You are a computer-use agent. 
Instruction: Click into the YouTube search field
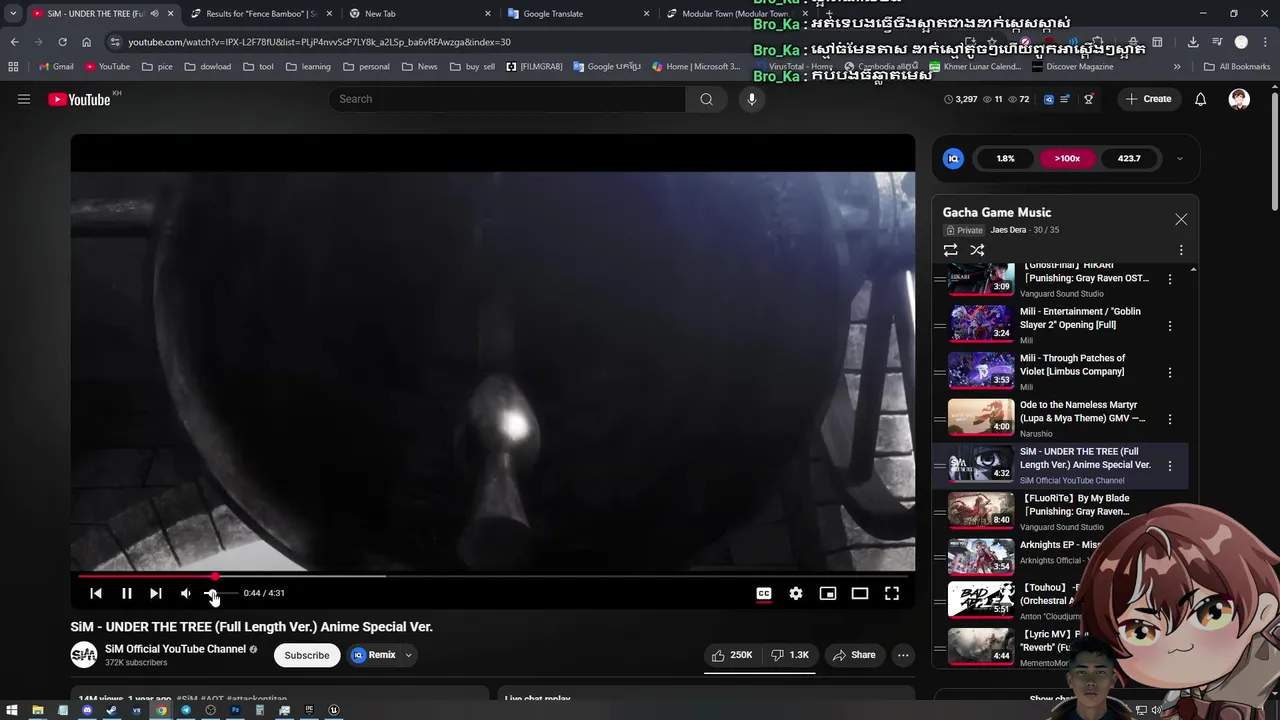[x=507, y=99]
